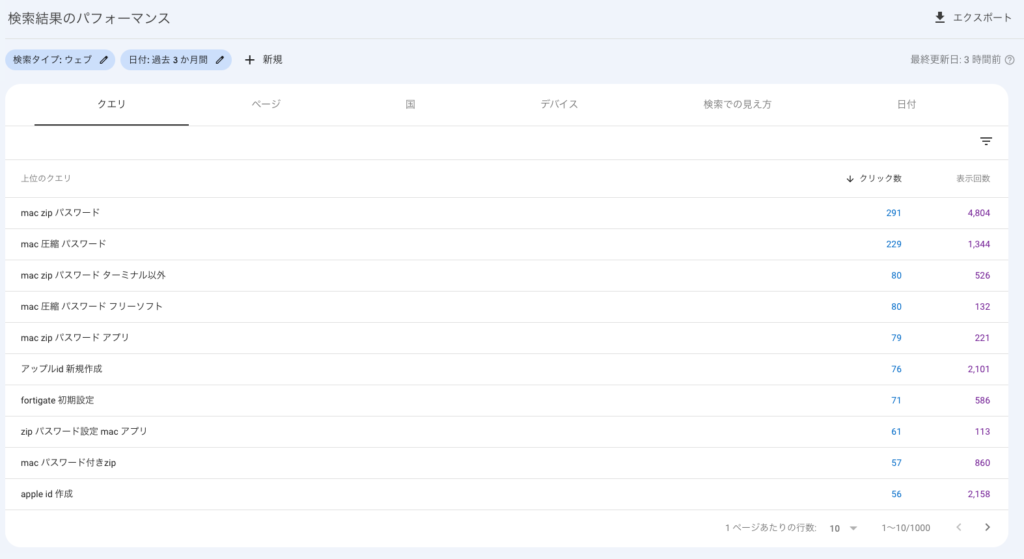
Task: Click the 291 clicks value
Action: tap(893, 213)
